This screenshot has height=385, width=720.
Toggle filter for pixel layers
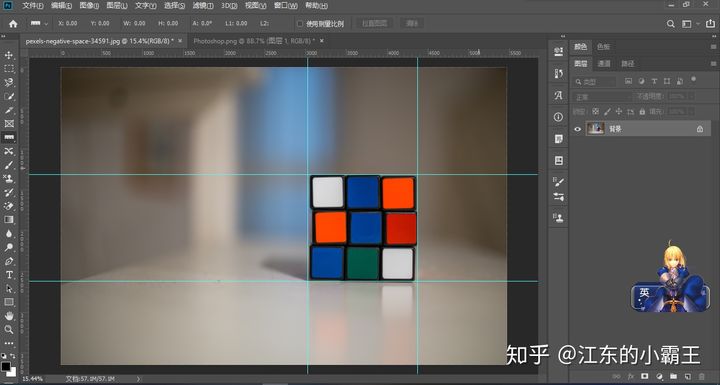[628, 81]
